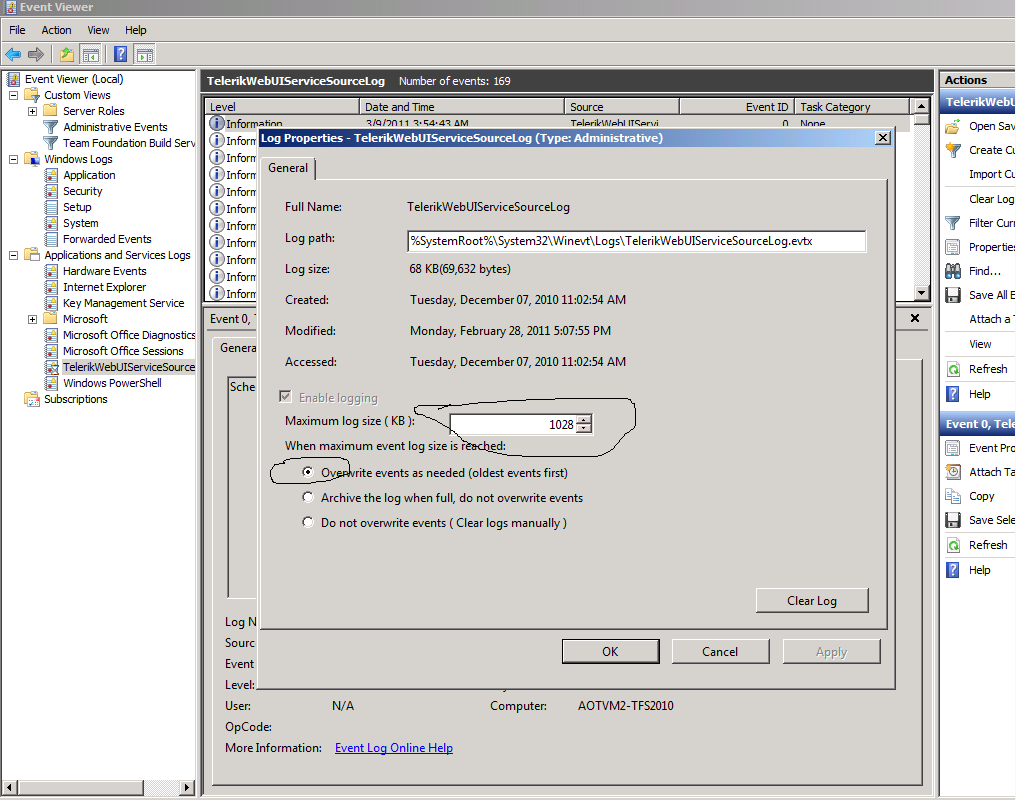The image size is (1016, 800).
Task: Click the Event Properties action icon
Action: [x=952, y=448]
